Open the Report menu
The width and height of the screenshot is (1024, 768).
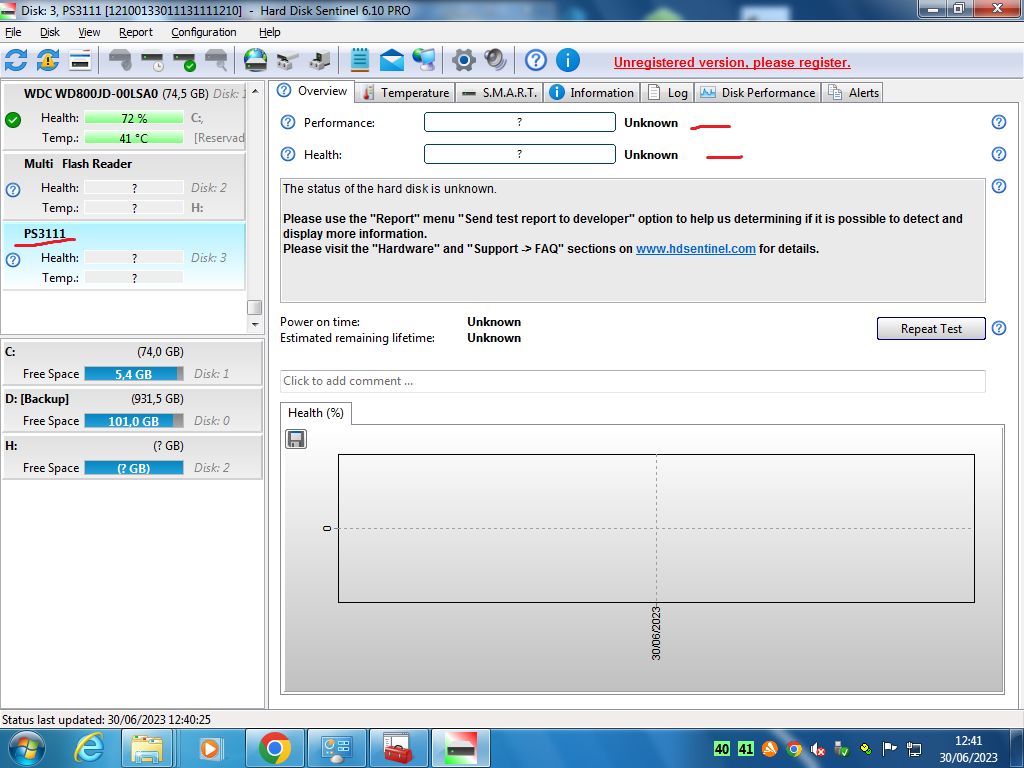coord(135,32)
